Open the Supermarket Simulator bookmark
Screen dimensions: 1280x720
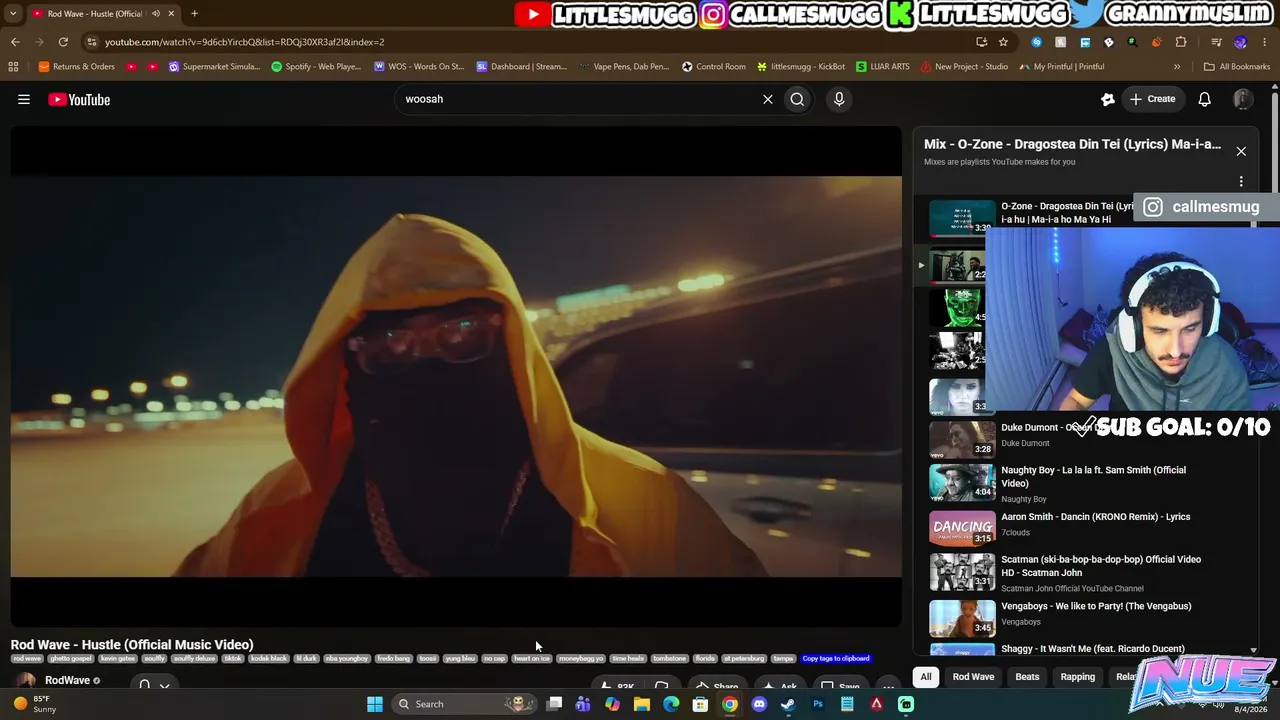tap(214, 67)
